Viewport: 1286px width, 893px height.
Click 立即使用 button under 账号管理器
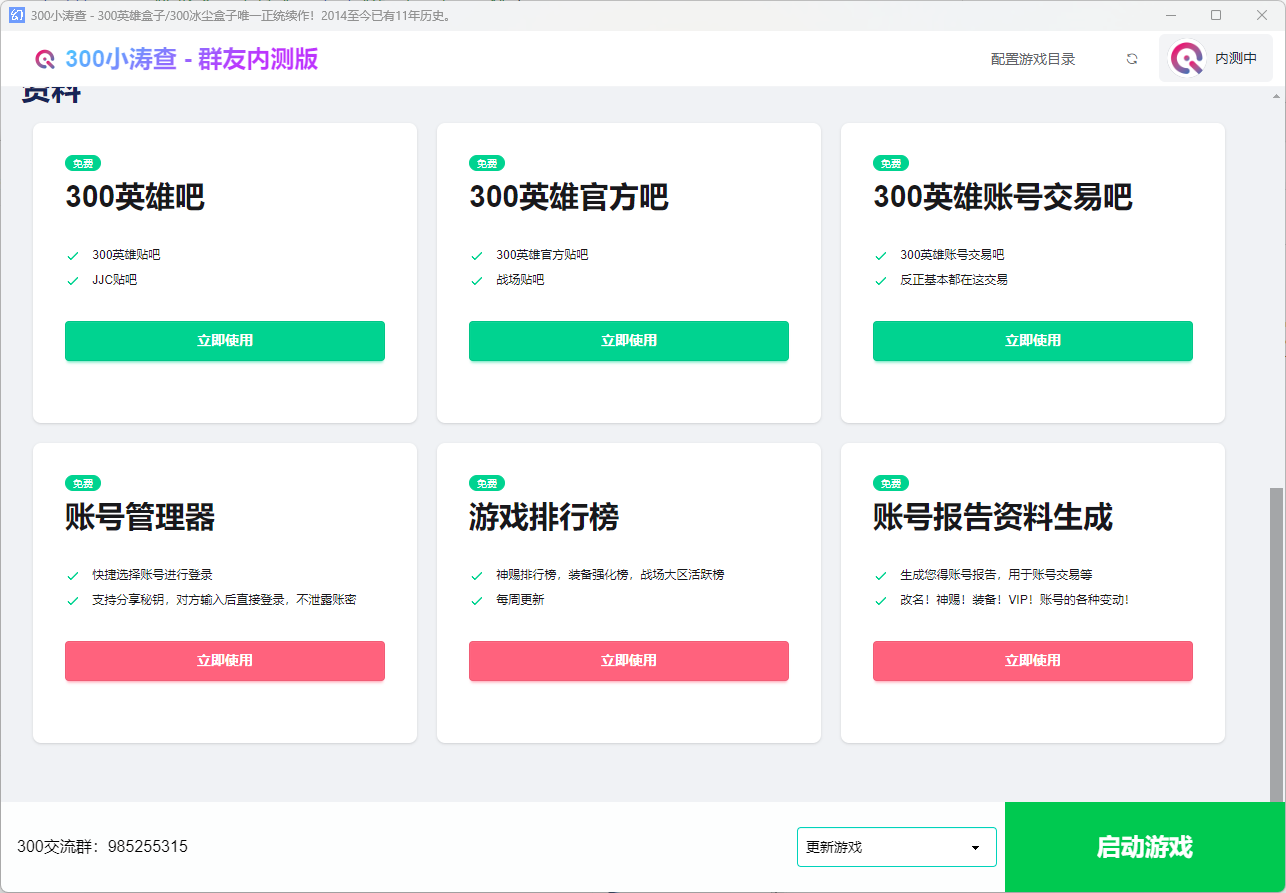[x=225, y=661]
